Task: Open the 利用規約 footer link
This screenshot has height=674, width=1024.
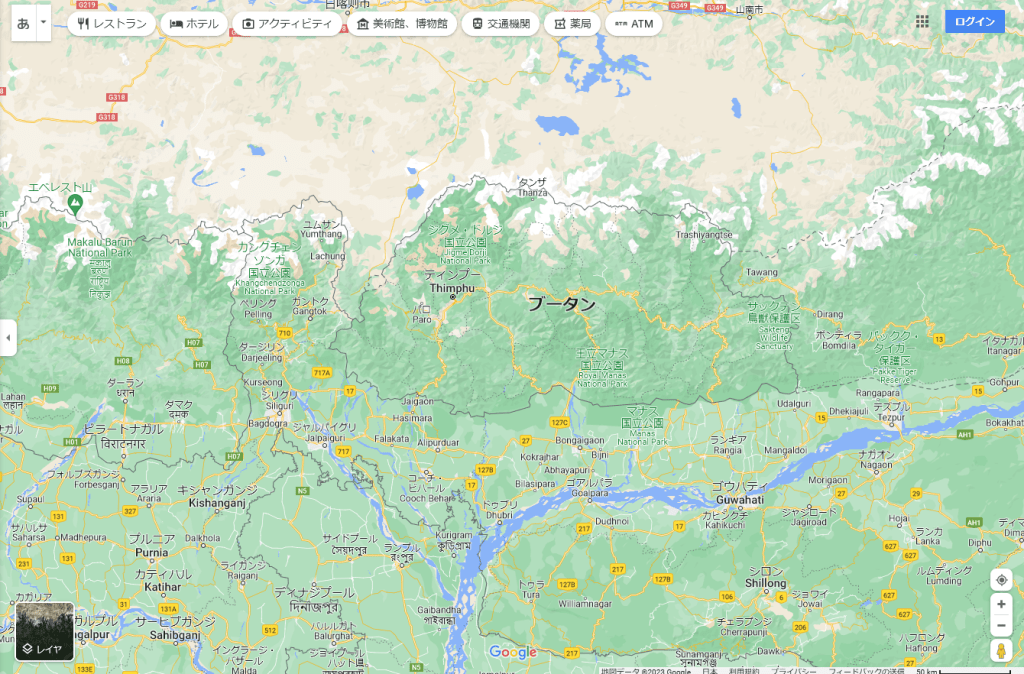Action: 743,670
